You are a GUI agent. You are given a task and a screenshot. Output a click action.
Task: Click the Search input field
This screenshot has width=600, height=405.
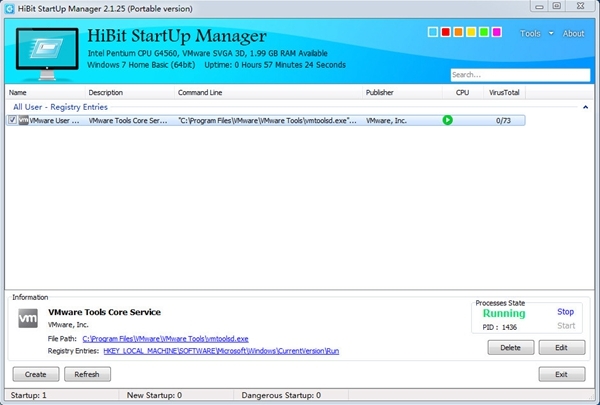(x=520, y=75)
